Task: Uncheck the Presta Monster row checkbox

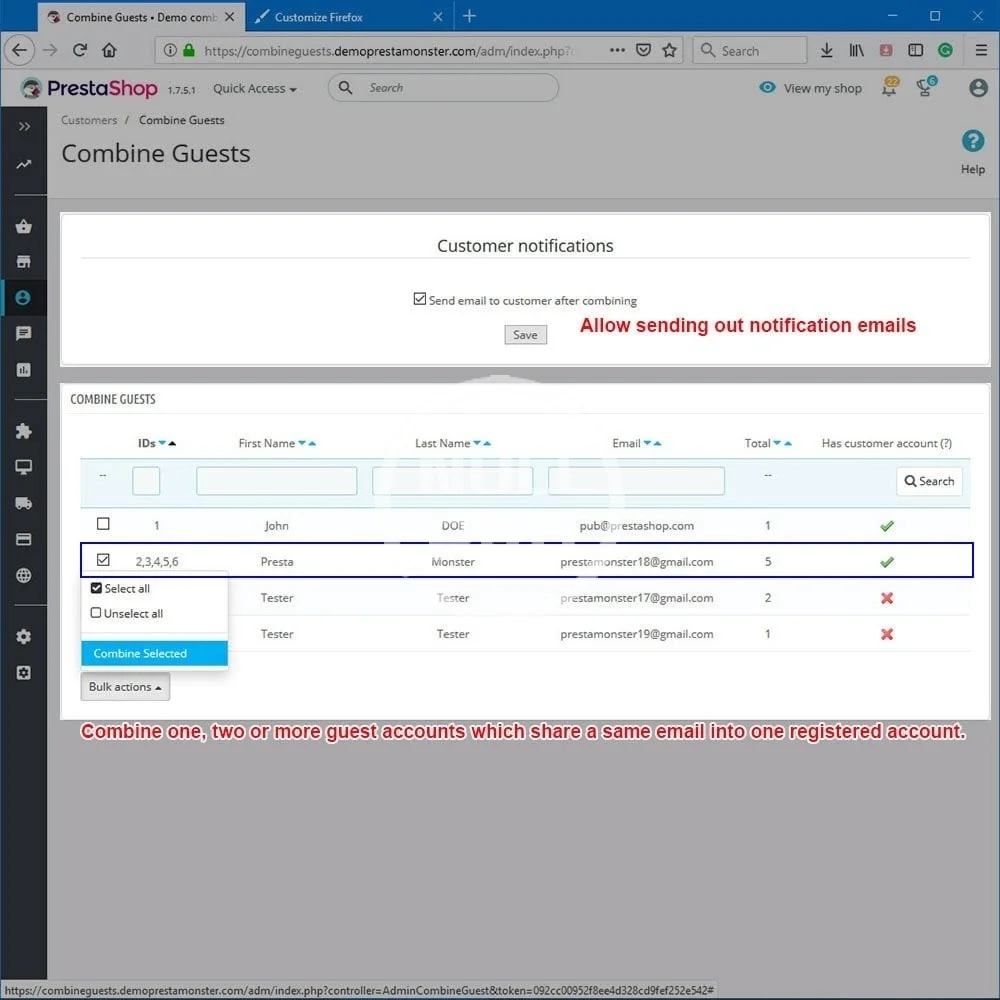Action: pos(103,560)
